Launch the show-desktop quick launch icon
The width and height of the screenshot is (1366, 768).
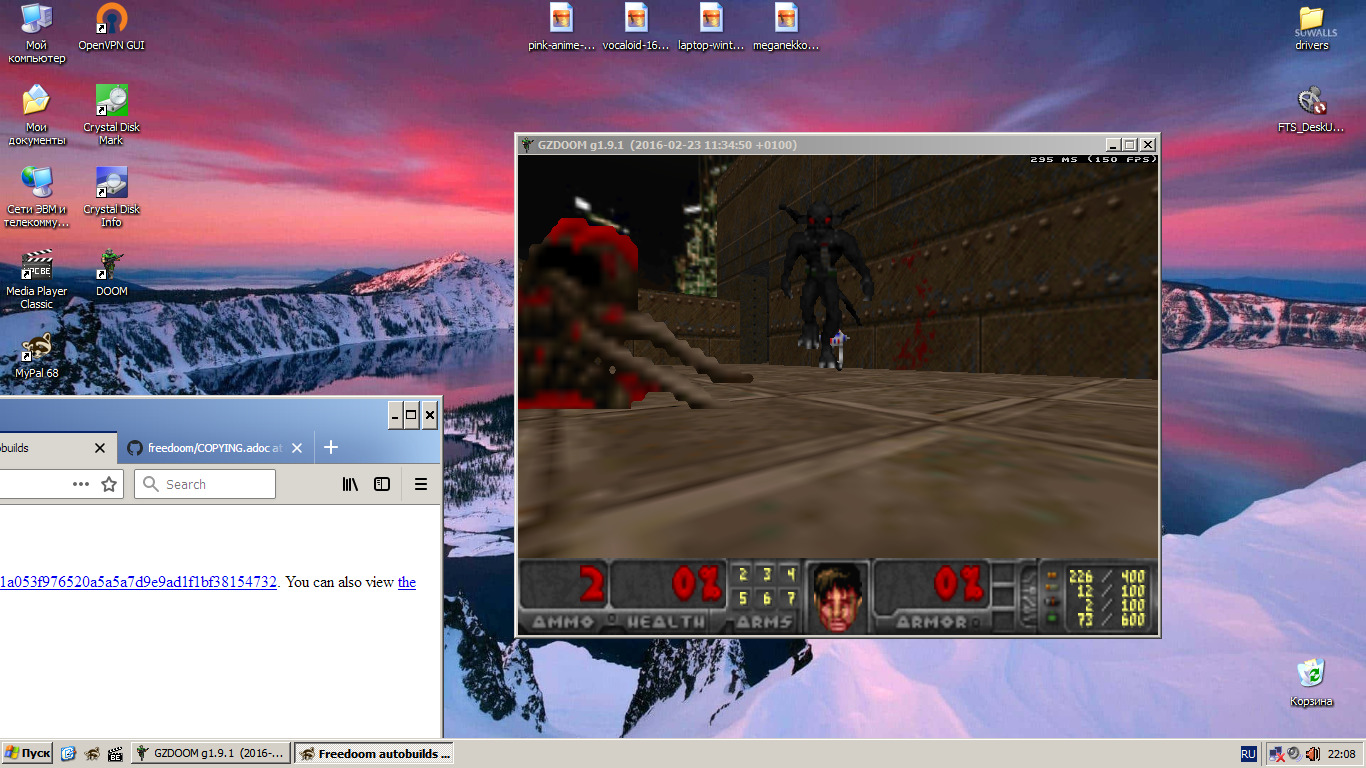(68, 753)
